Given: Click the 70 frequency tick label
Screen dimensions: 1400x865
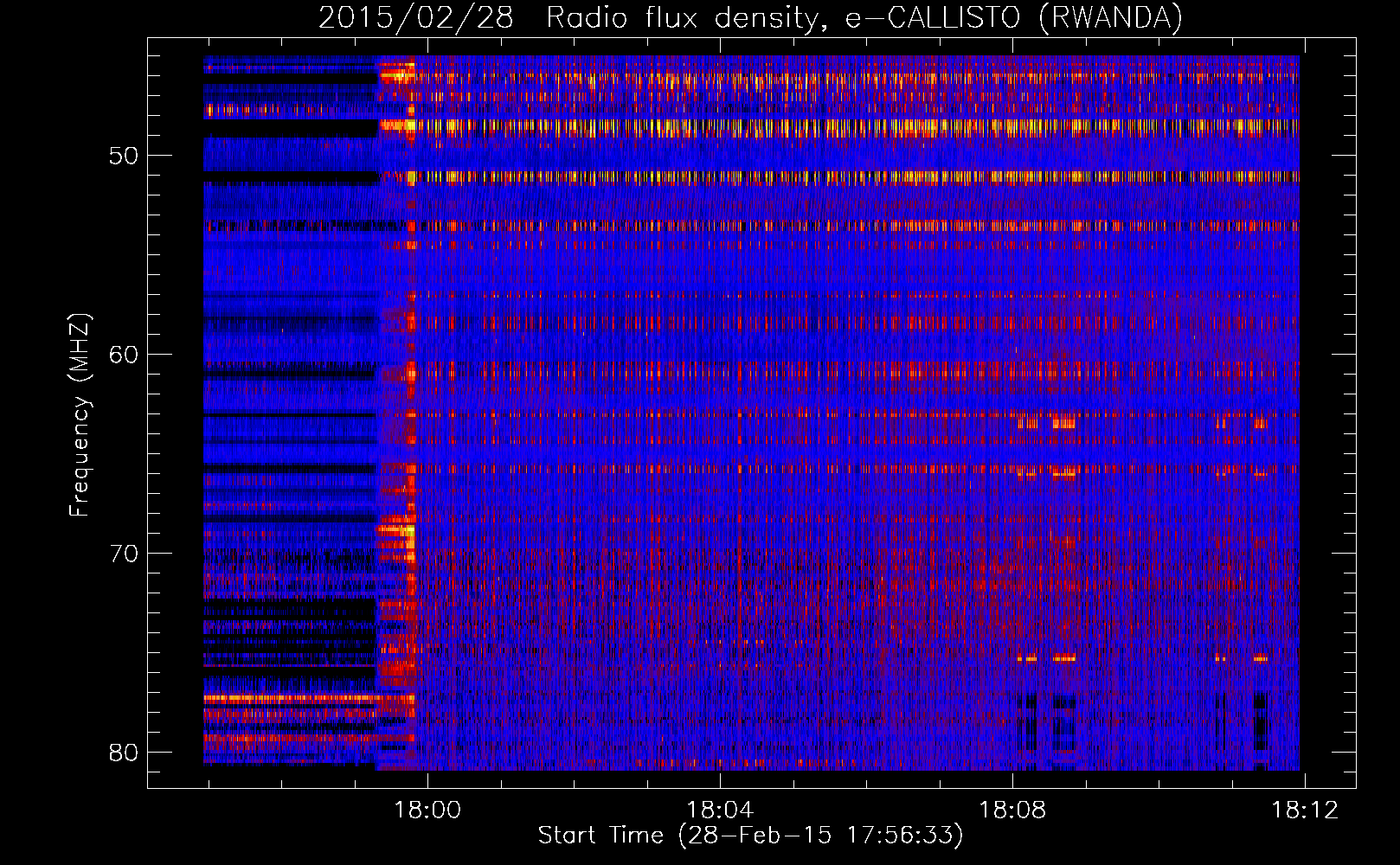Looking at the screenshot, I should [x=125, y=554].
